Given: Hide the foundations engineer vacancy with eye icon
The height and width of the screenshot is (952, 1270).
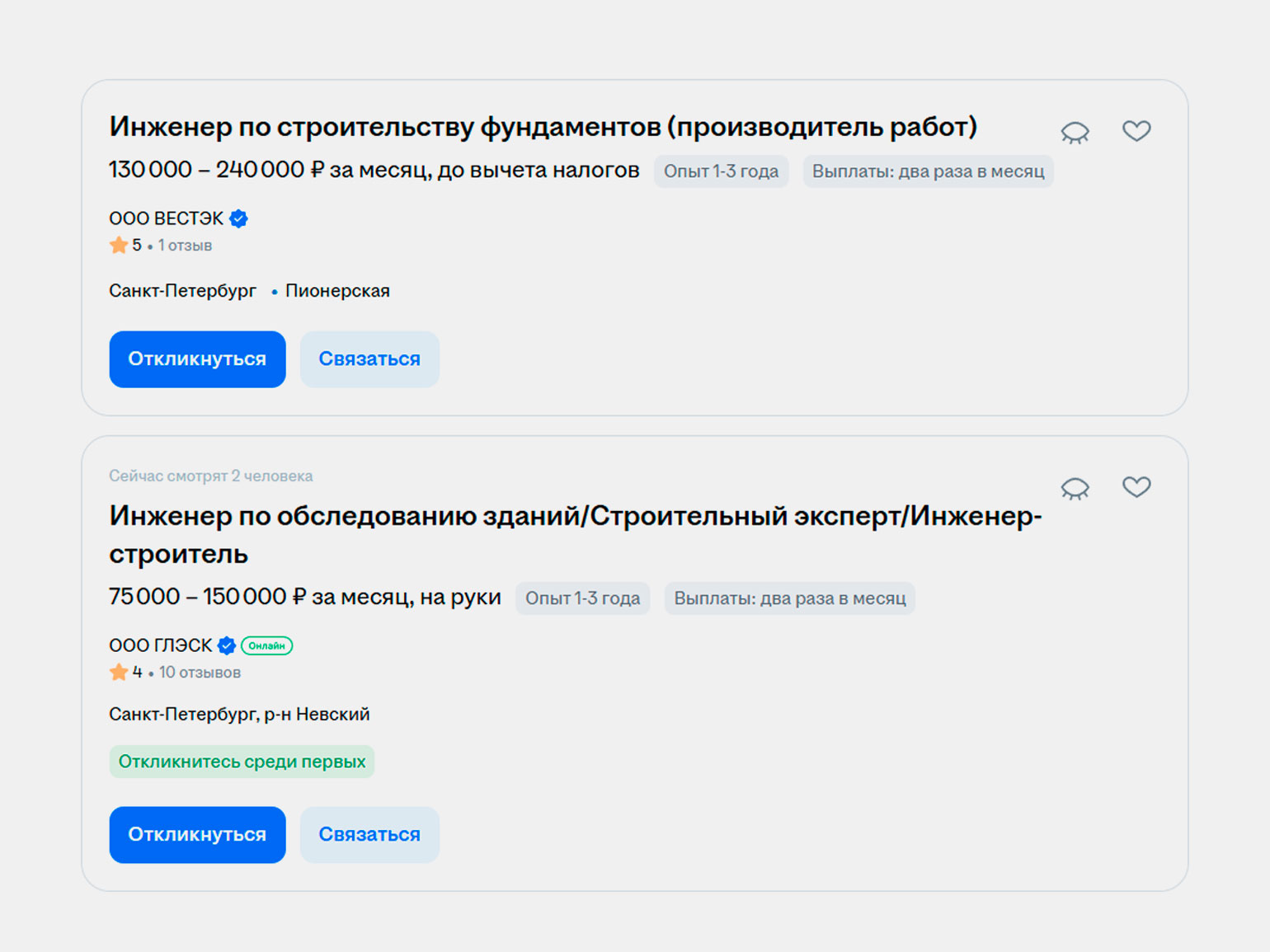Looking at the screenshot, I should click(x=1075, y=132).
